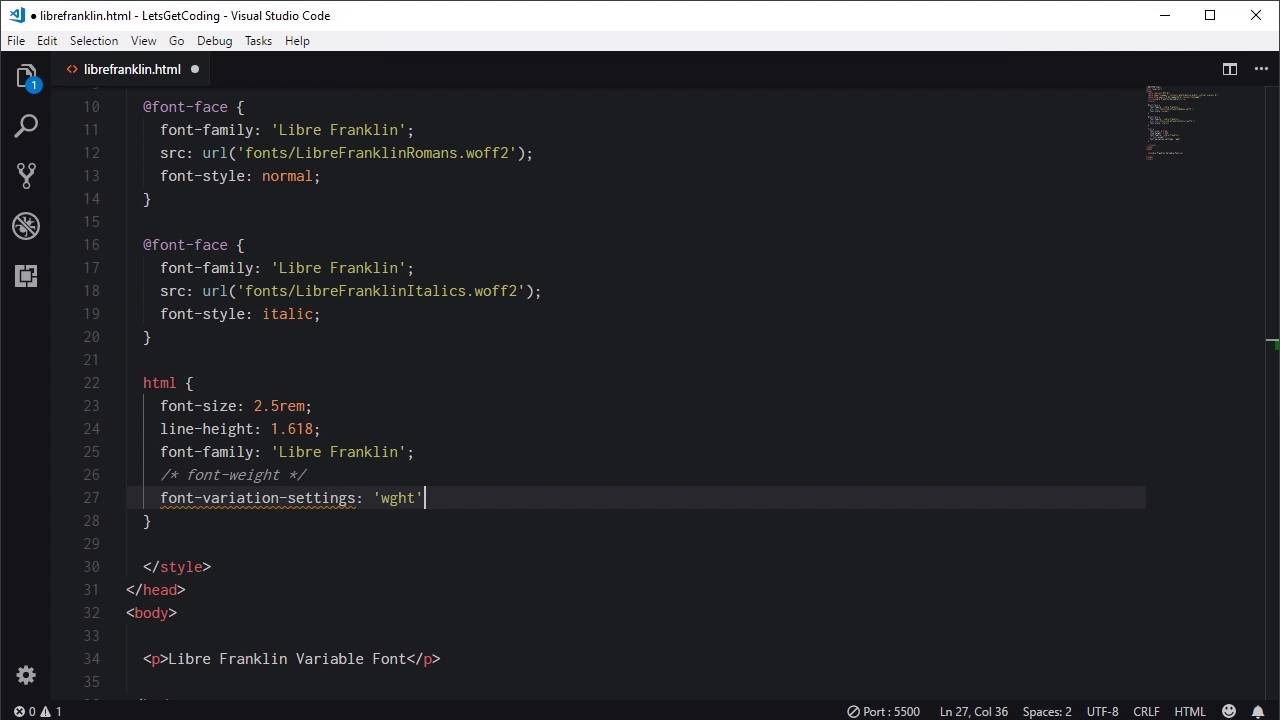The image size is (1280, 720).
Task: Click the italic font-style value
Action: coord(287,314)
